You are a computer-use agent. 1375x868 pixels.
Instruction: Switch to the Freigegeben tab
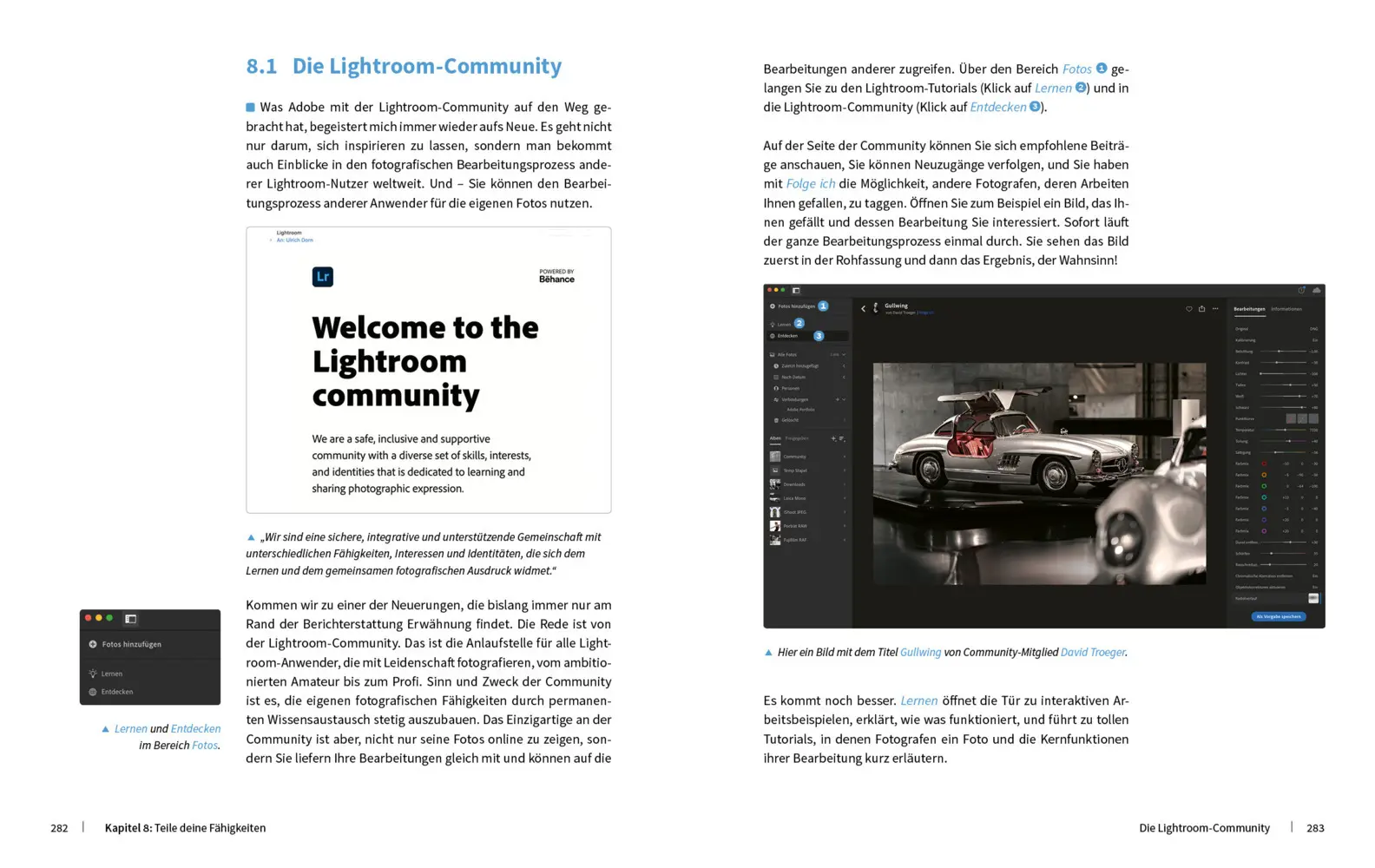click(x=797, y=438)
